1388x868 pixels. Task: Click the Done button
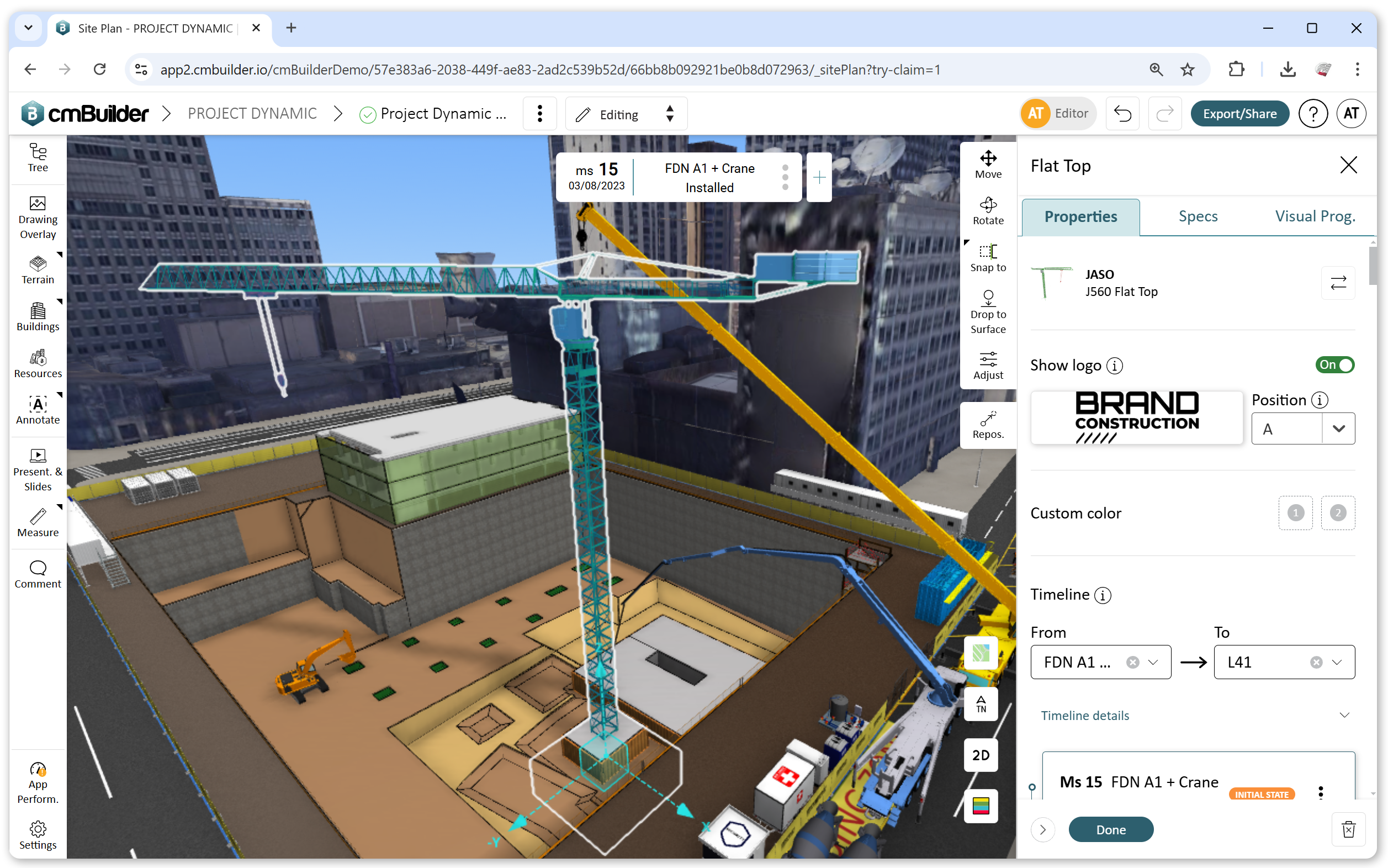1110,829
